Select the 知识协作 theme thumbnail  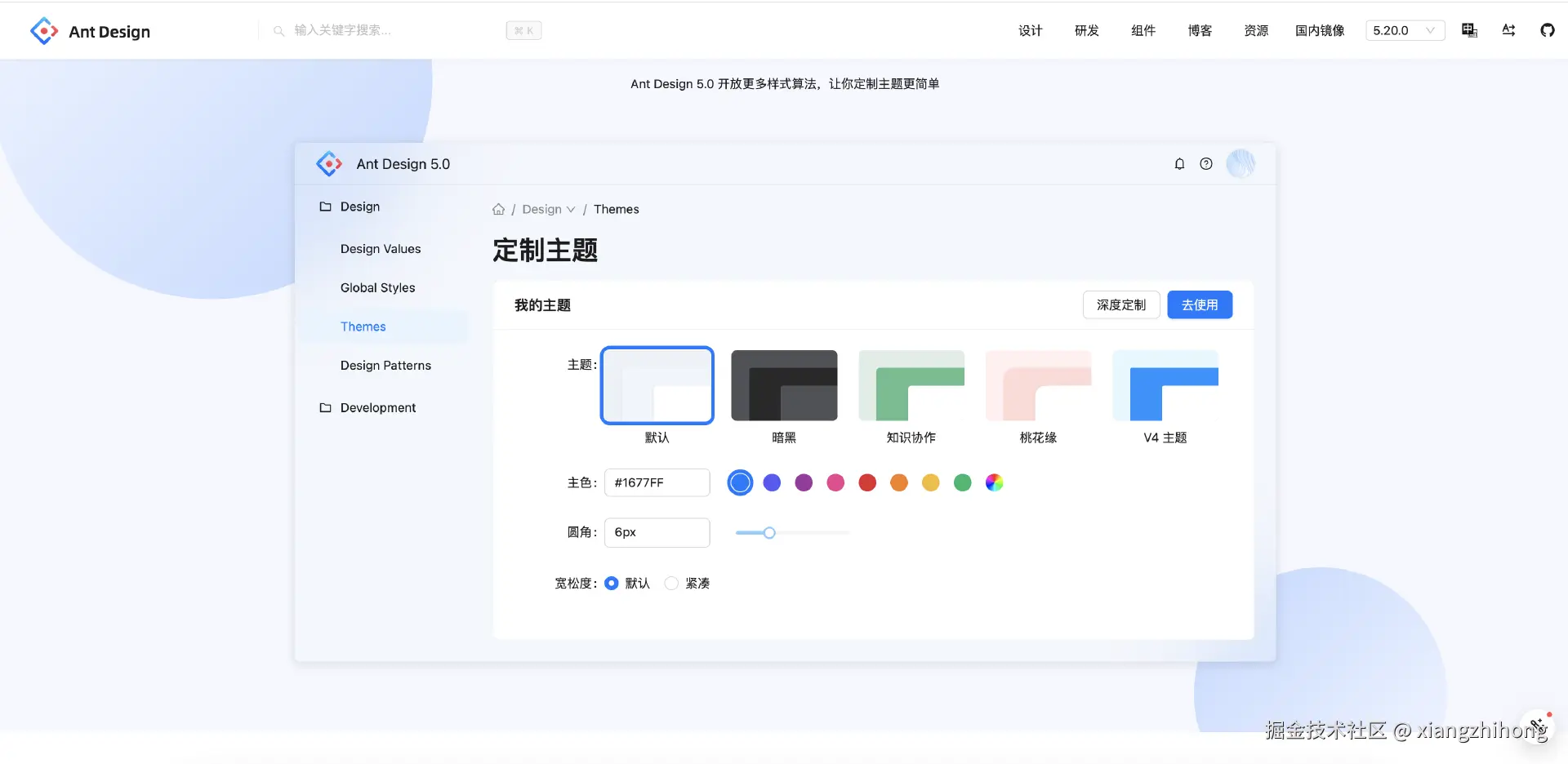tap(911, 385)
